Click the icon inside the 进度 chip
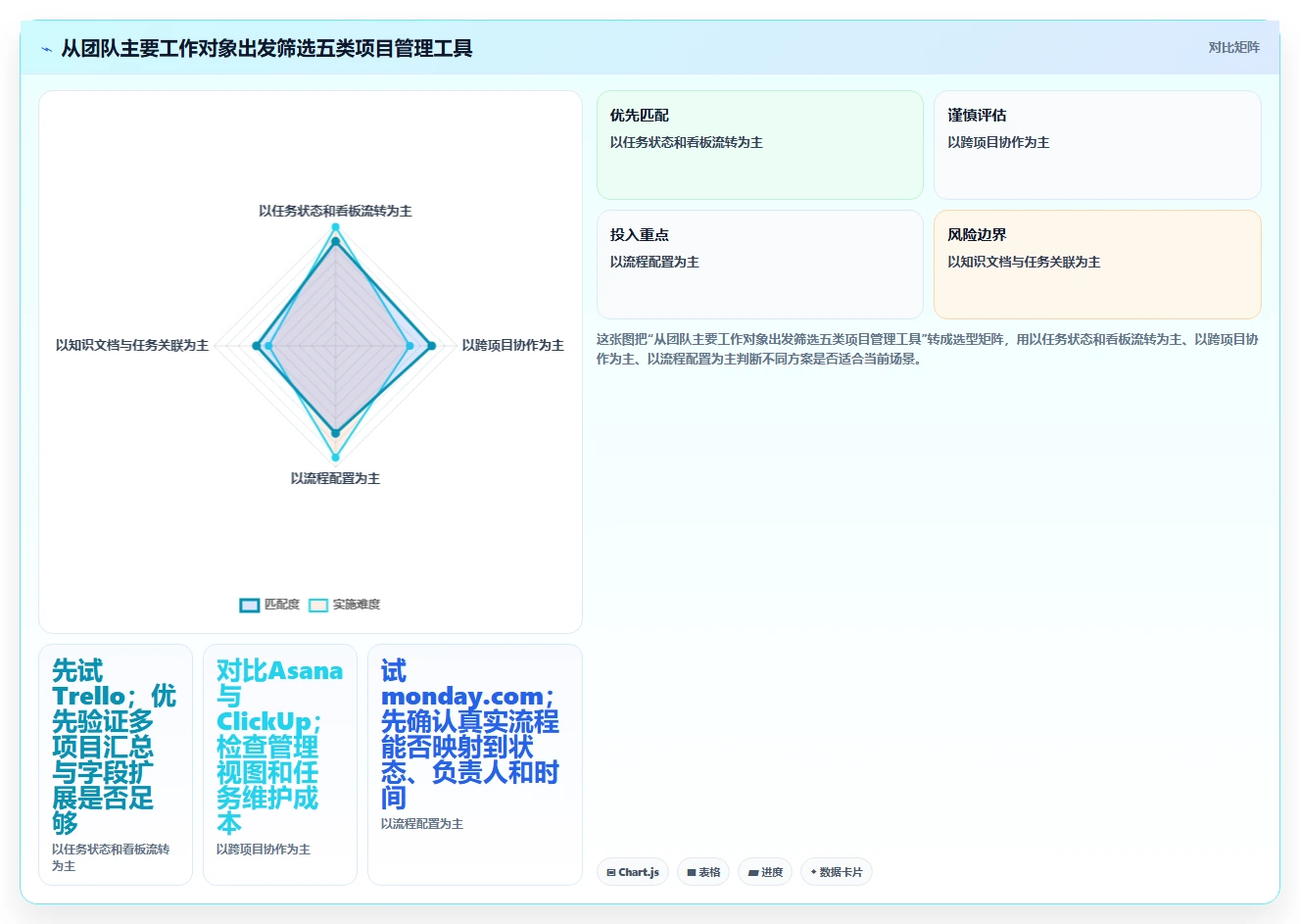 [753, 872]
